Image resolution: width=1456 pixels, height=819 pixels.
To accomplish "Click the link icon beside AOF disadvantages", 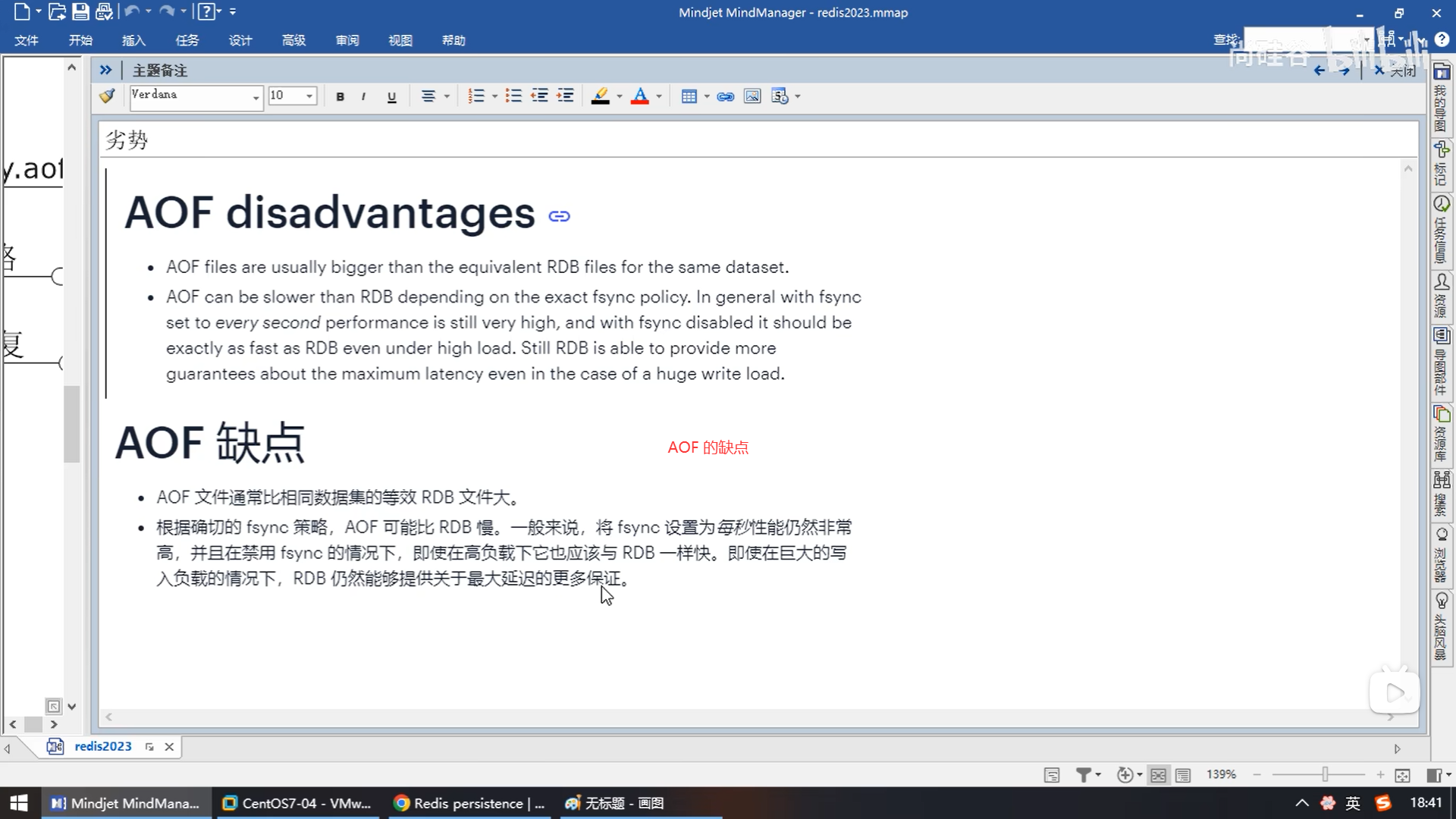I will click(x=559, y=217).
